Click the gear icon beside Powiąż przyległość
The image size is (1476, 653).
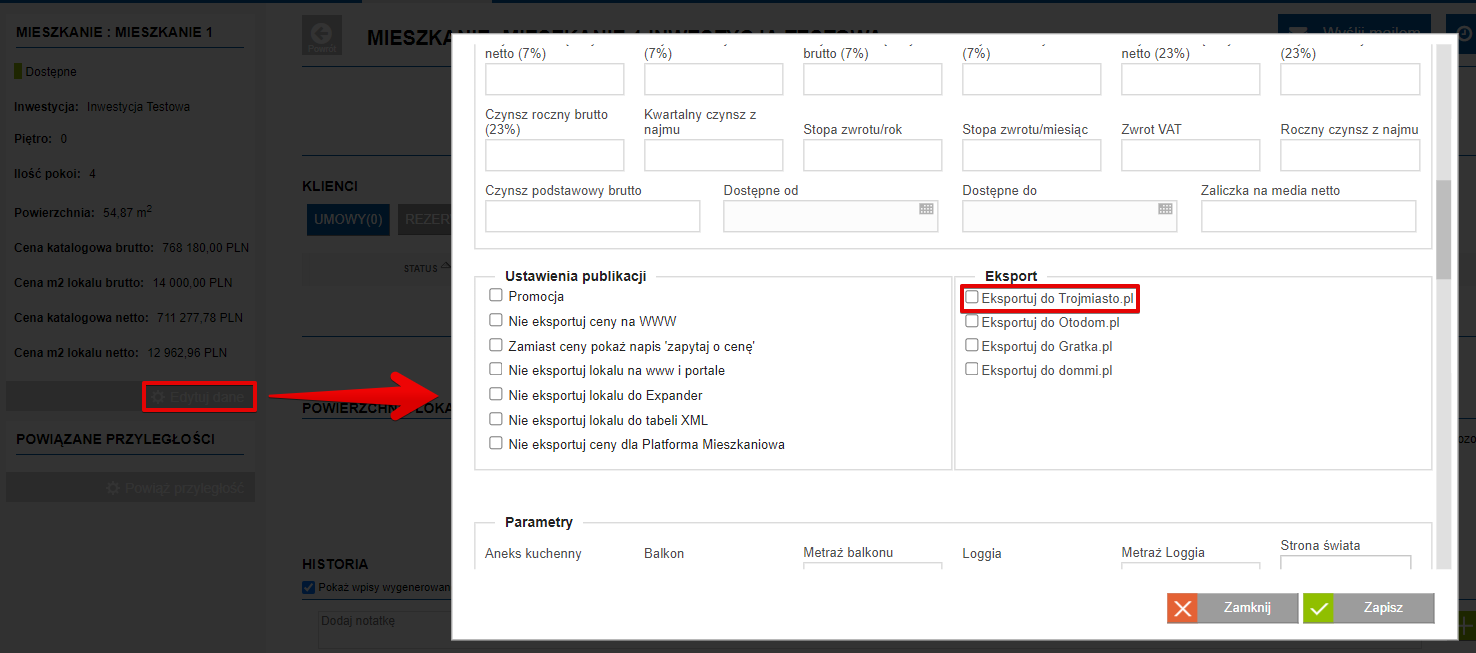point(113,488)
